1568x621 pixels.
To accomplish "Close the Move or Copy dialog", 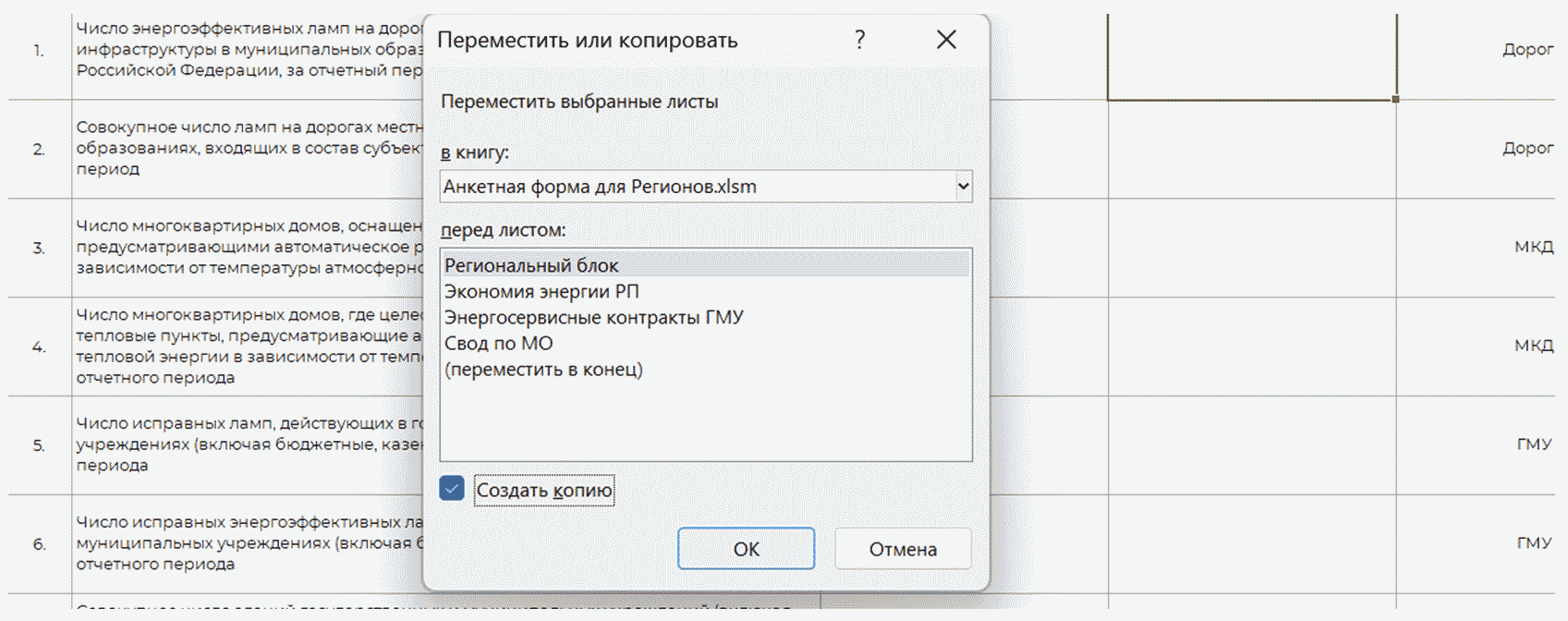I will (x=946, y=40).
